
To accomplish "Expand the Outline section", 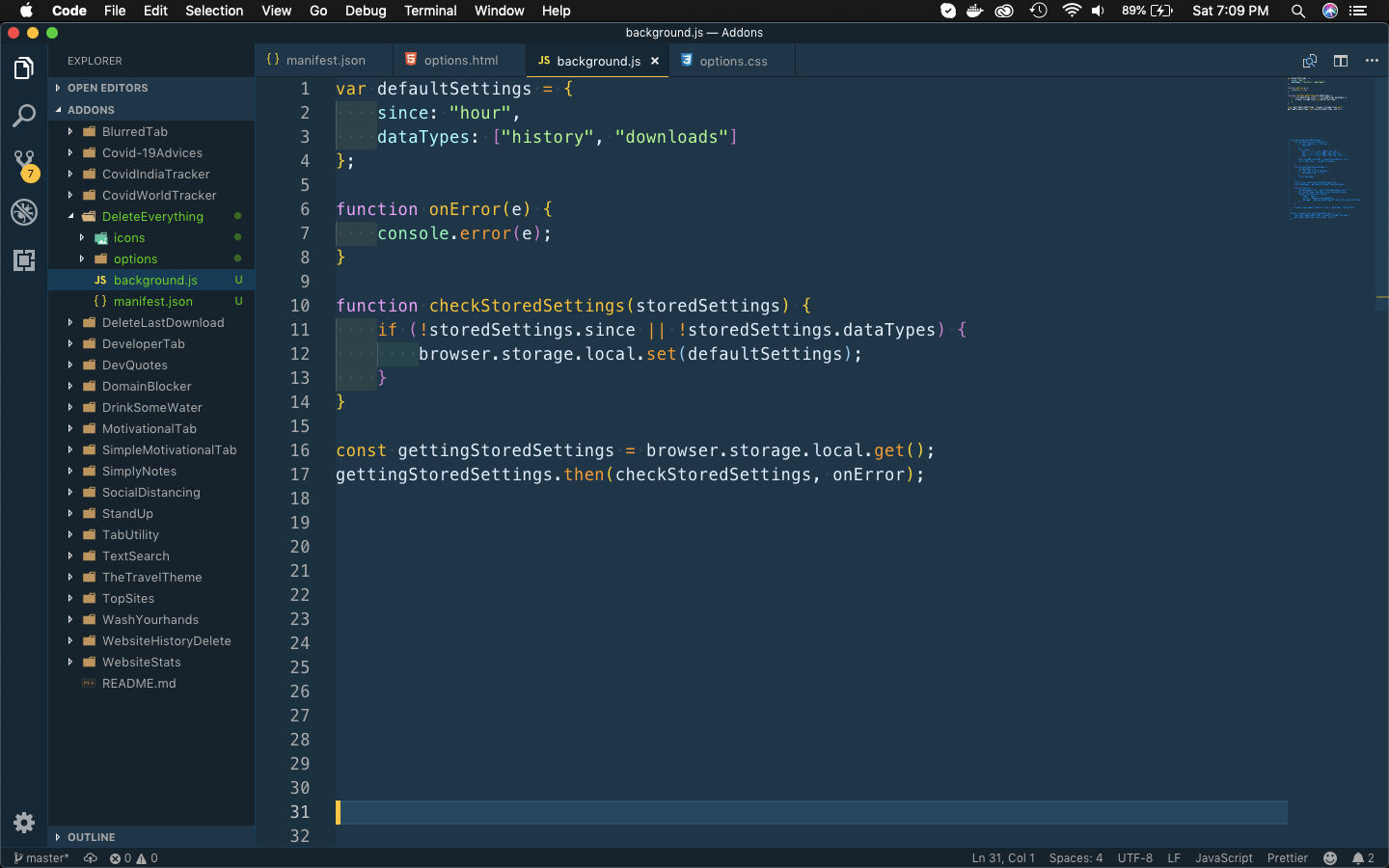I will (x=151, y=837).
